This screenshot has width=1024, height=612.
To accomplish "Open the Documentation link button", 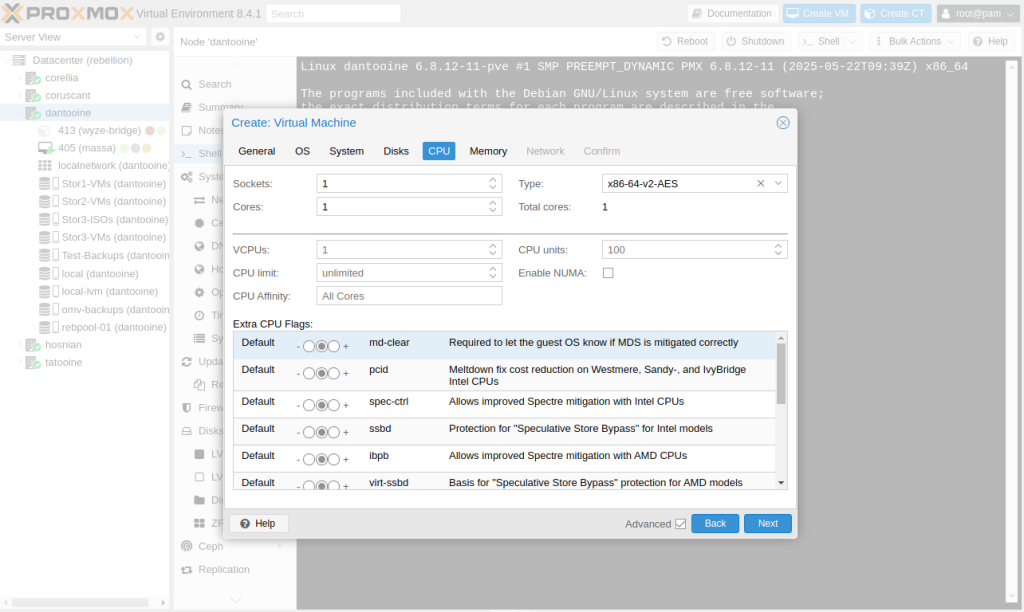I will (x=733, y=14).
